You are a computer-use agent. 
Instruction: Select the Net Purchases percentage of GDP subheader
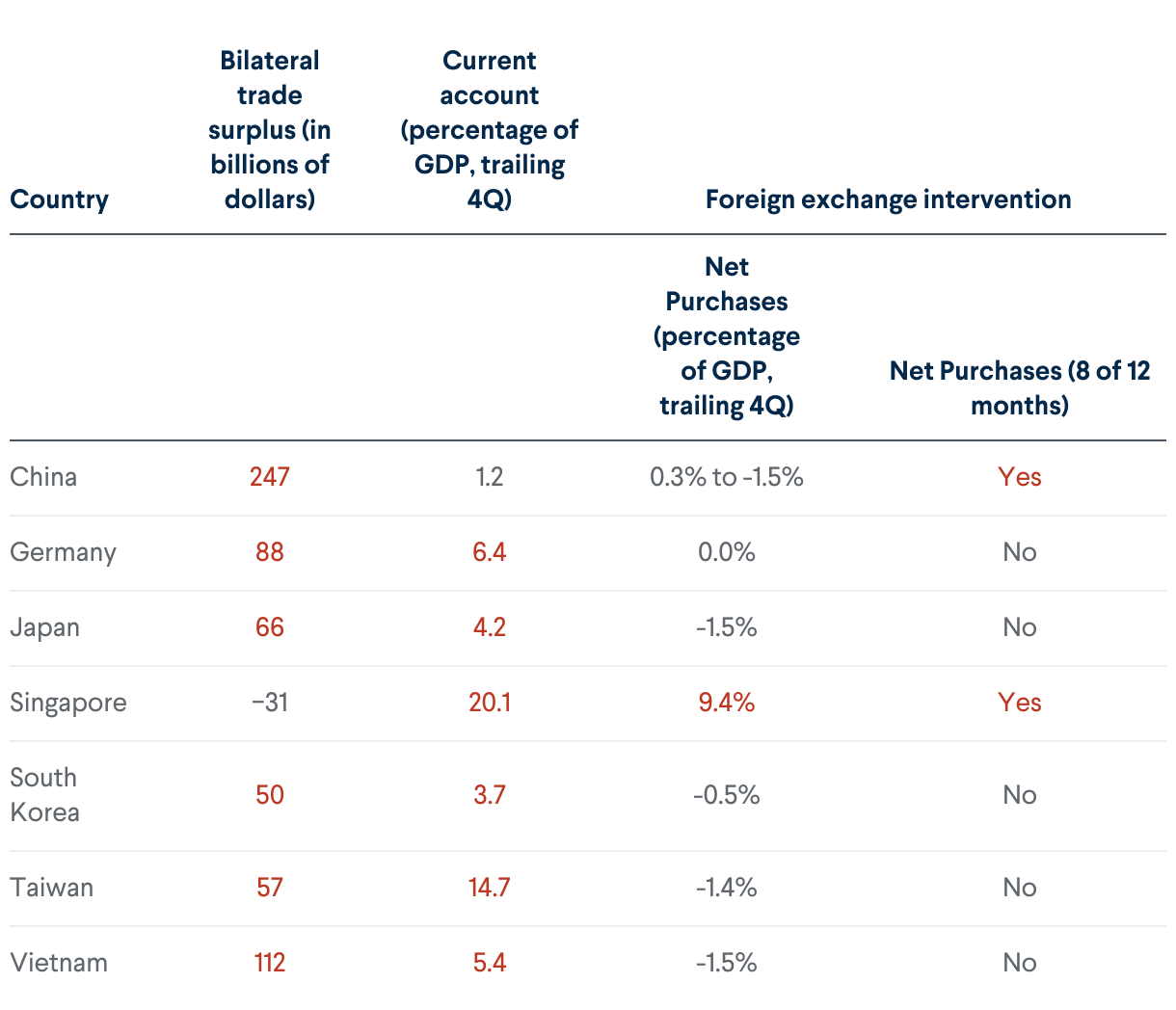pyautogui.click(x=727, y=336)
